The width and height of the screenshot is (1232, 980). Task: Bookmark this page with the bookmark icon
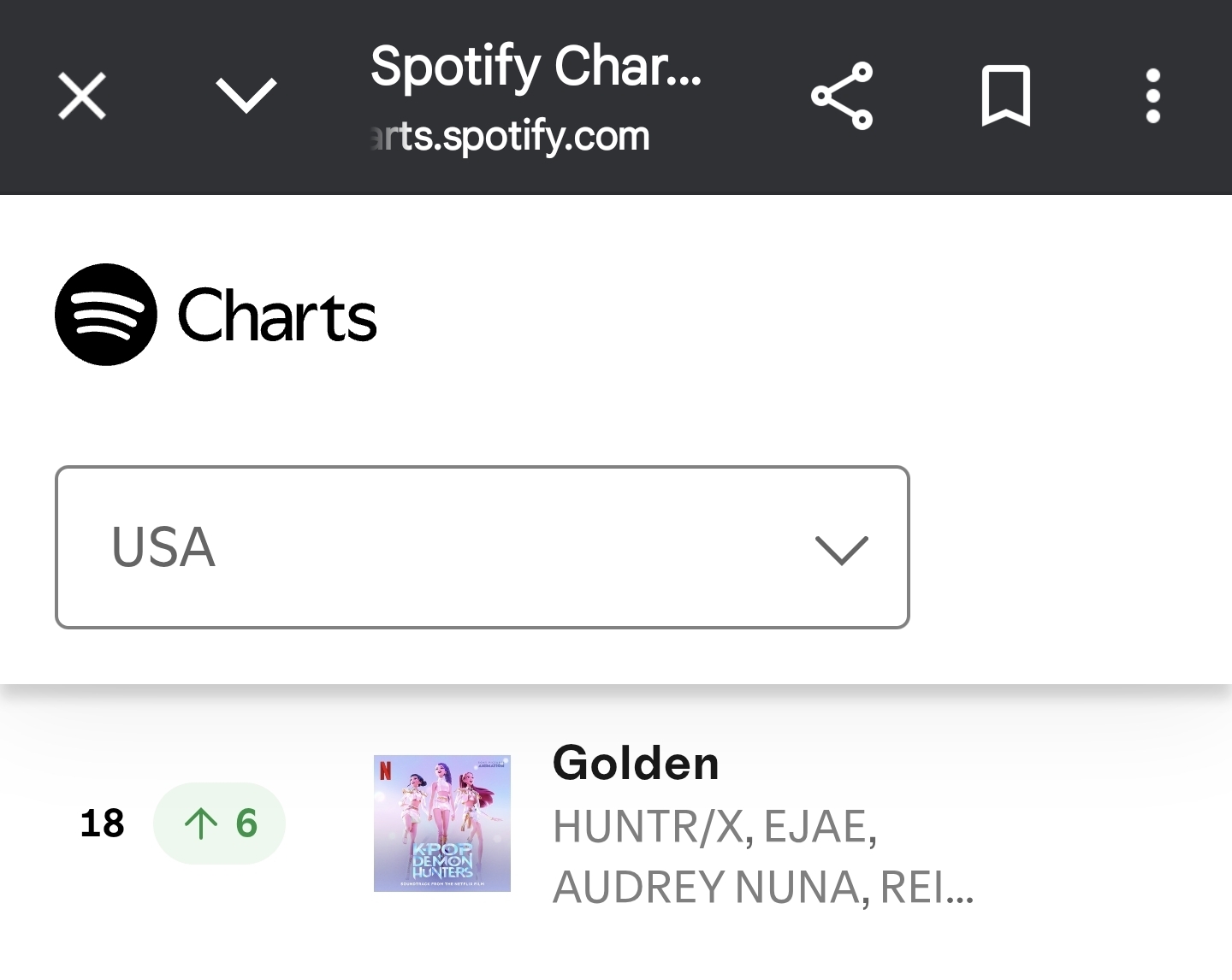(x=1006, y=96)
